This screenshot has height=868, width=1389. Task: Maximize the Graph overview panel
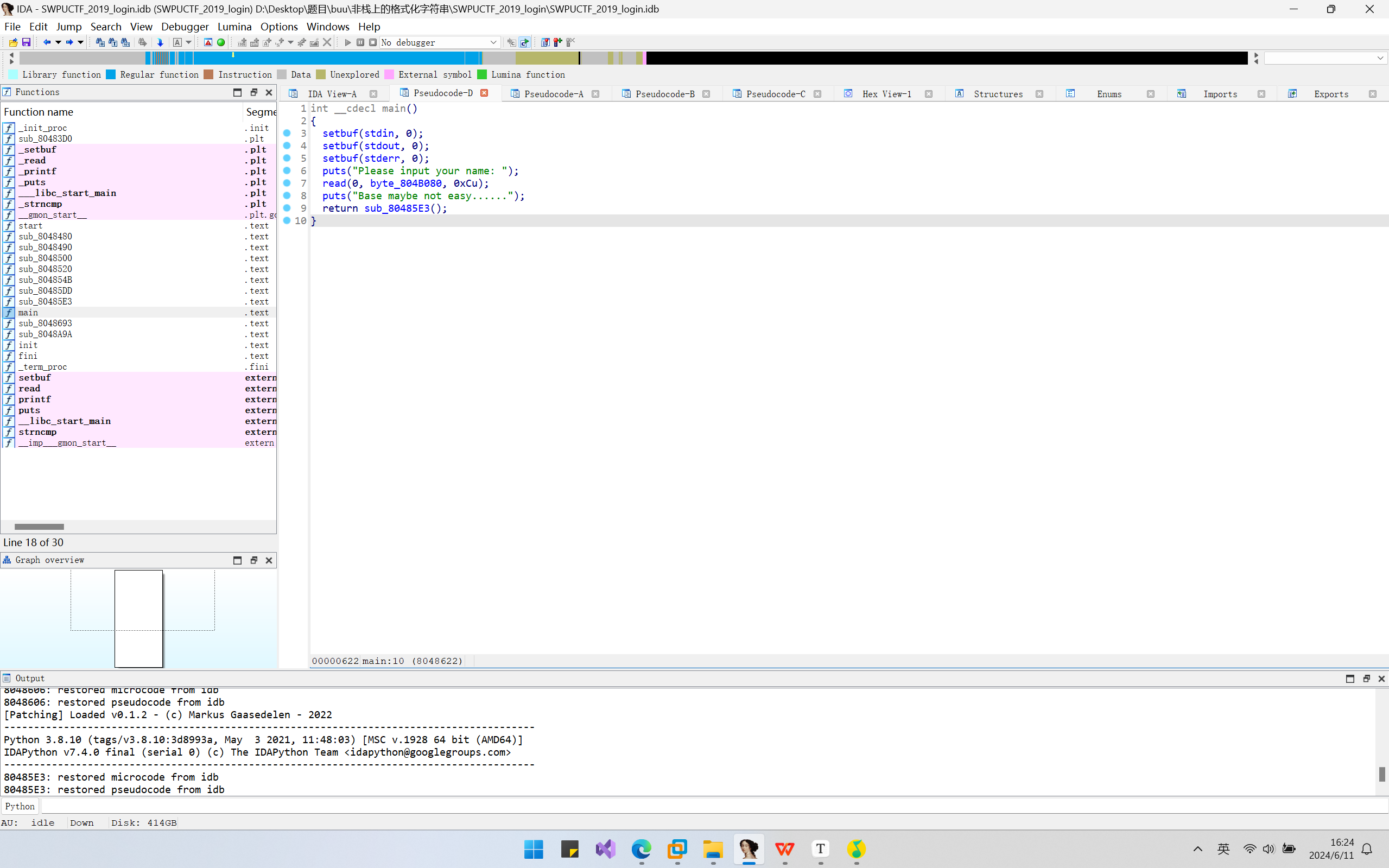click(x=238, y=560)
